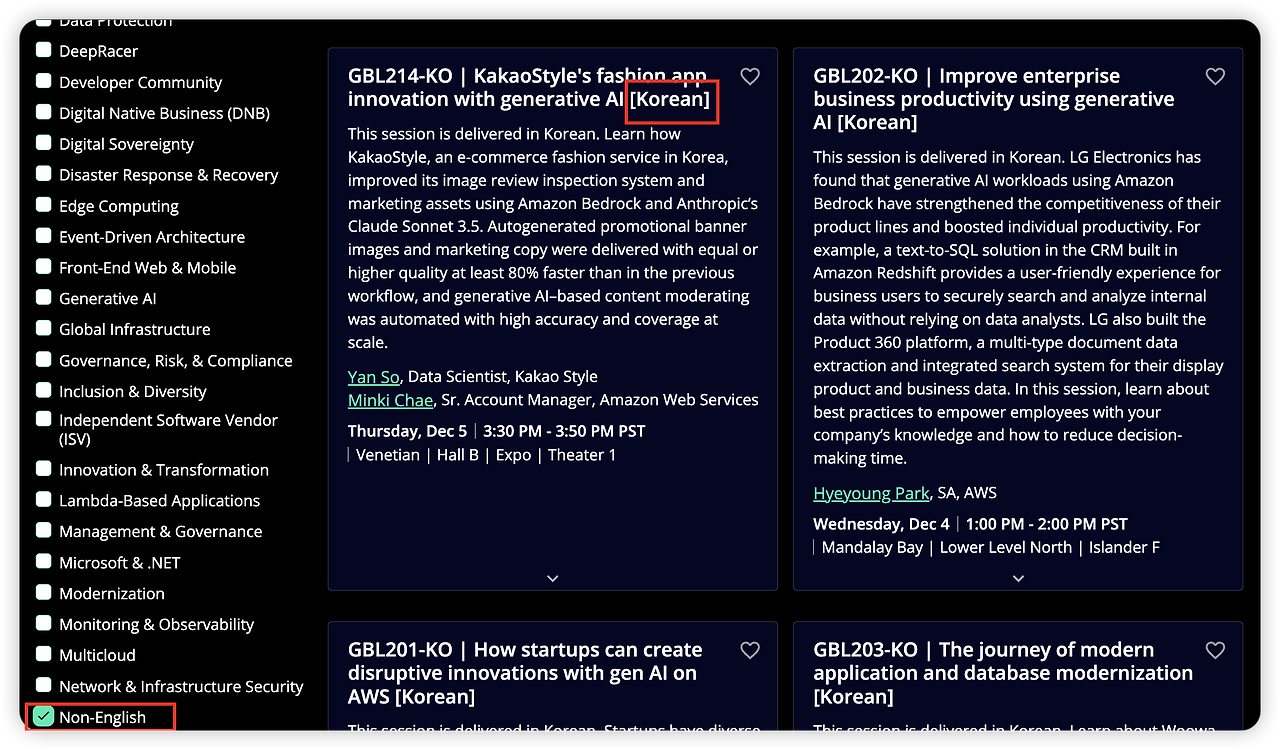Open speaker Minki Chae's profile link
This screenshot has width=1280, height=750.
coord(390,400)
